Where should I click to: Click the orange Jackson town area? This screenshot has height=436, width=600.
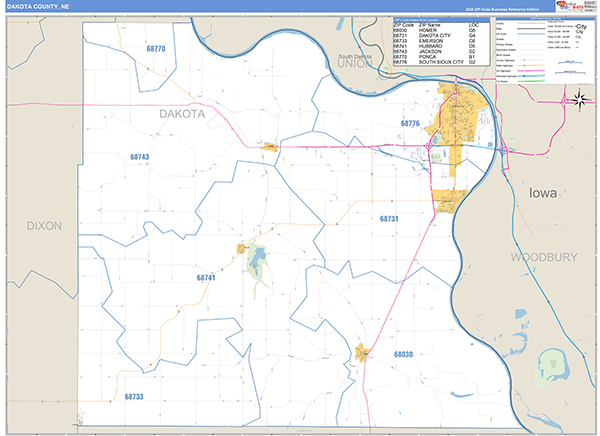pos(270,147)
